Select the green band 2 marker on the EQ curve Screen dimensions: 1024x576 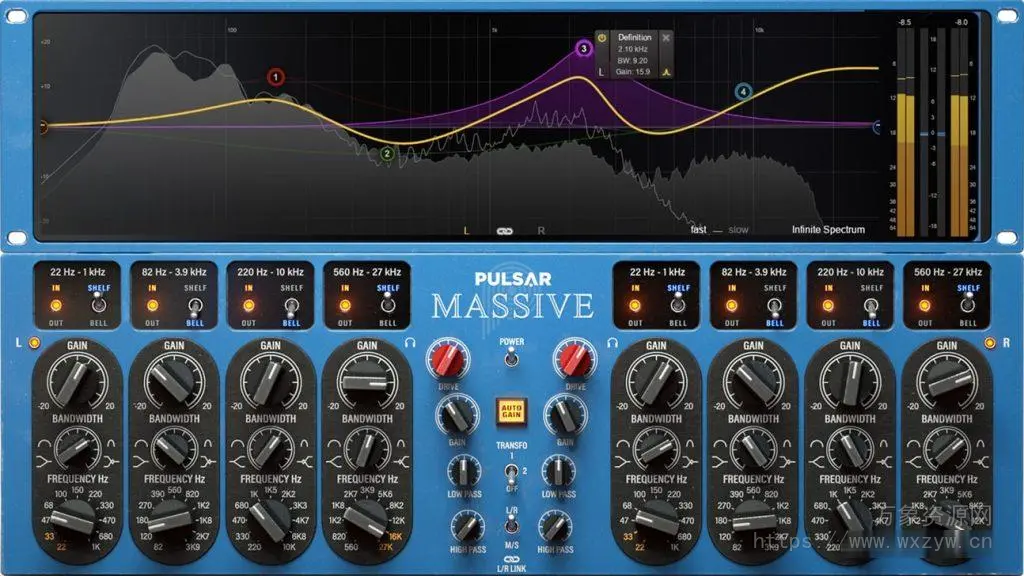click(x=387, y=153)
